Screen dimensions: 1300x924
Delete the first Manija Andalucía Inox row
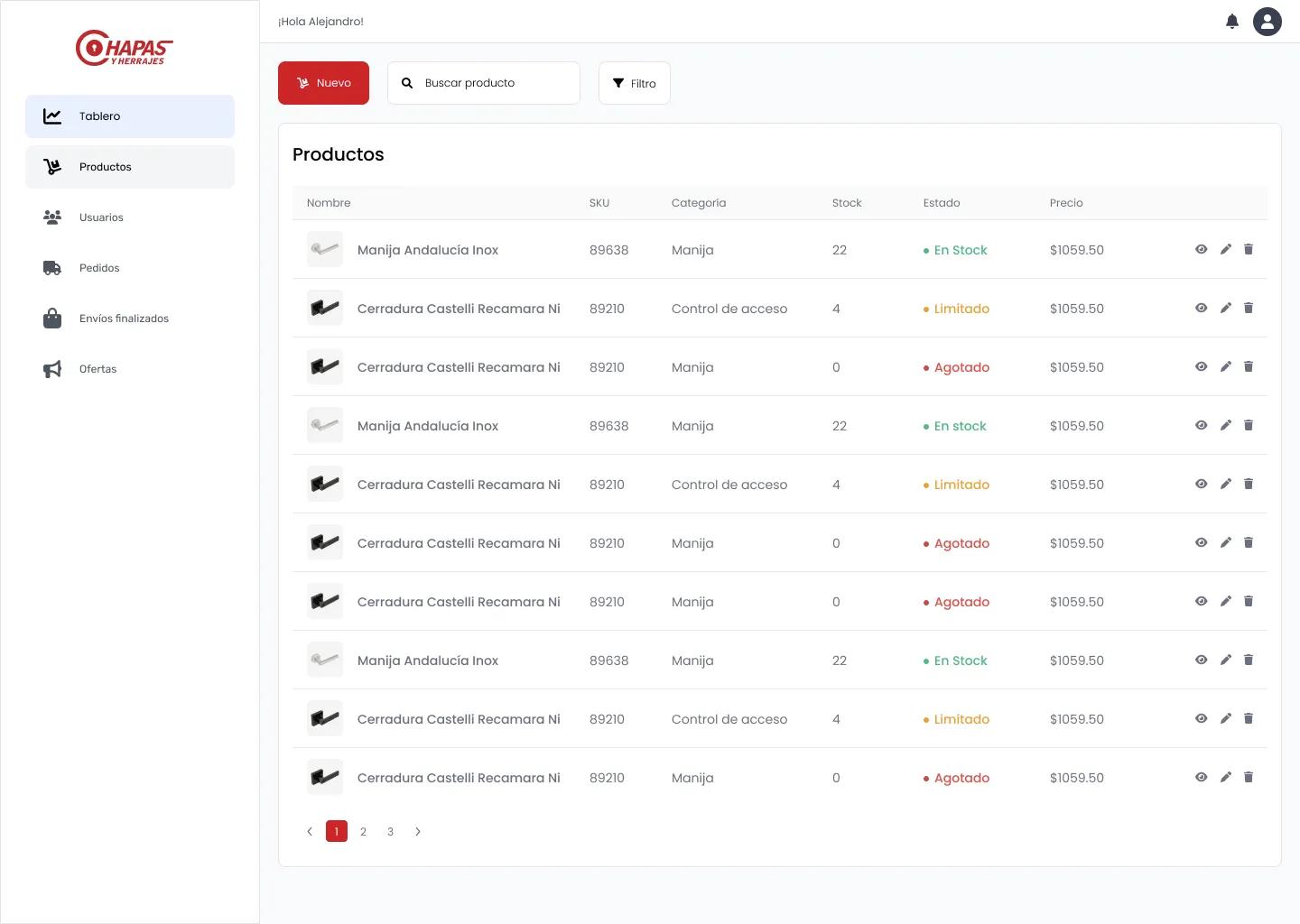(x=1249, y=249)
